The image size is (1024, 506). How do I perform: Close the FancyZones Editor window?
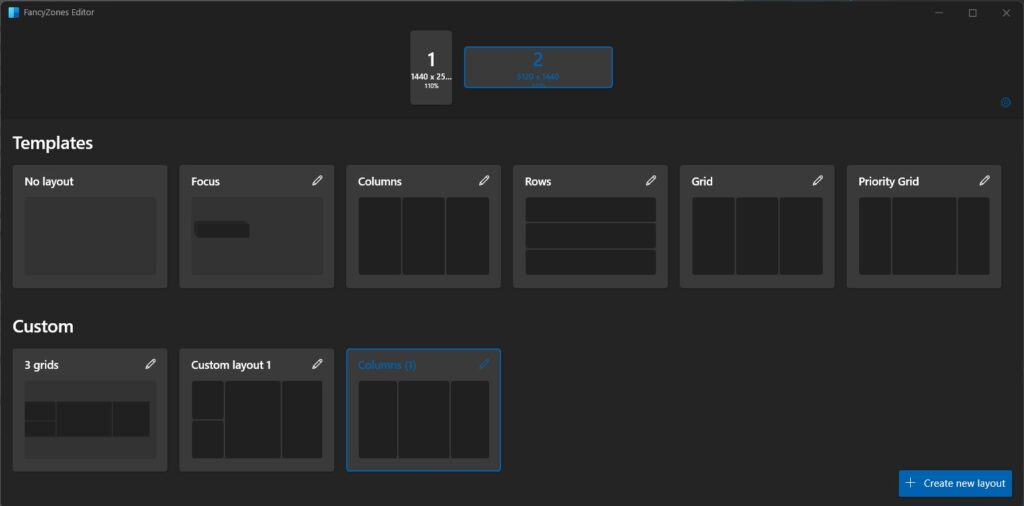point(1006,12)
